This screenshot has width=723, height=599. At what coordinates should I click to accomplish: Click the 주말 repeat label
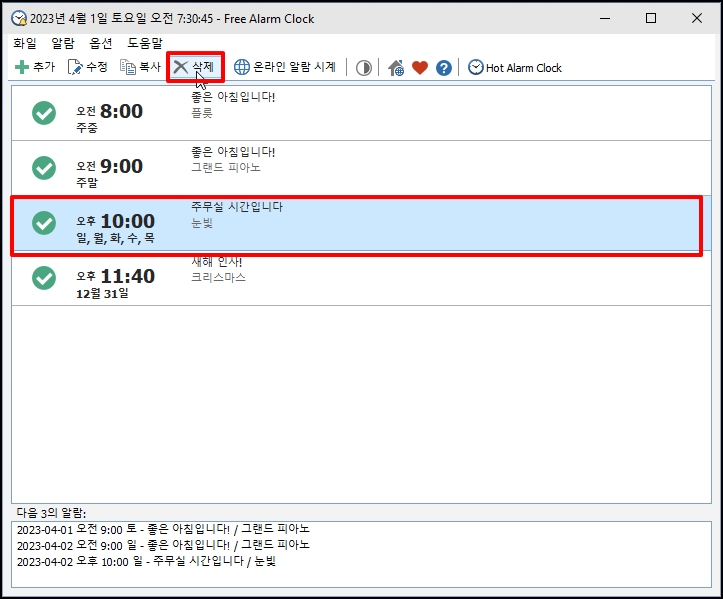pos(87,183)
